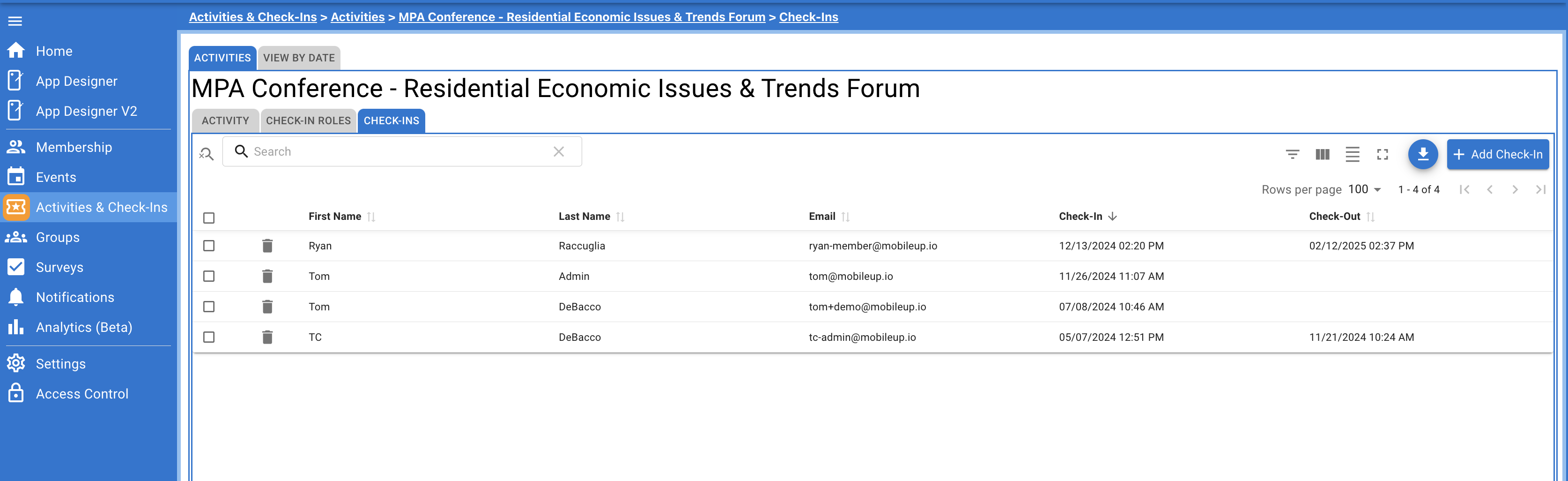Screen dimensions: 1568x481
Task: Delete Ryan Raccuglia's check-in via trash icon
Action: 267,246
